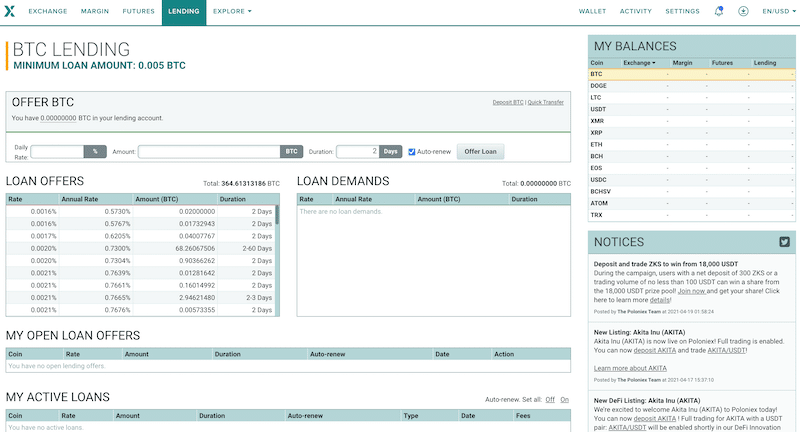800x432 pixels.
Task: Click the loan offer with annual rate 0.5730%
Action: tap(140, 212)
